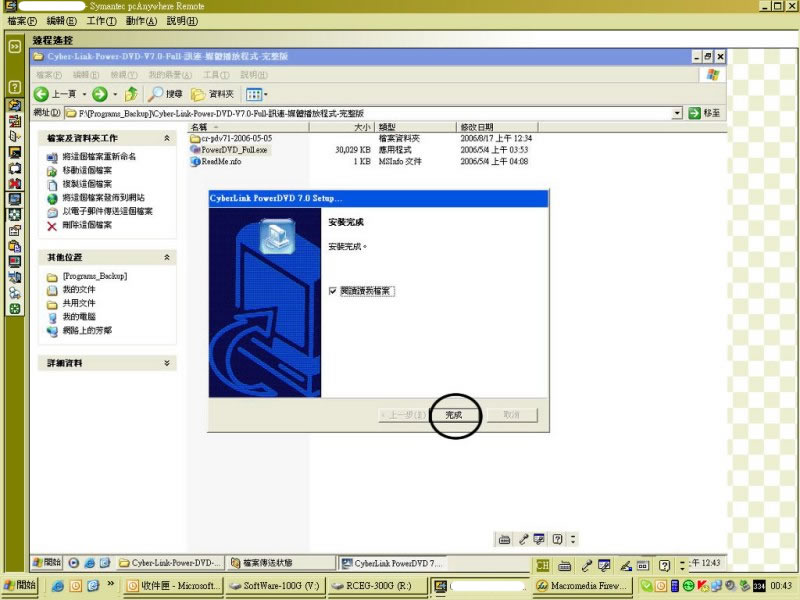Image resolution: width=800 pixels, height=600 pixels.
Task: Select the PowerDVD_Full.exe file
Action: tap(233, 150)
